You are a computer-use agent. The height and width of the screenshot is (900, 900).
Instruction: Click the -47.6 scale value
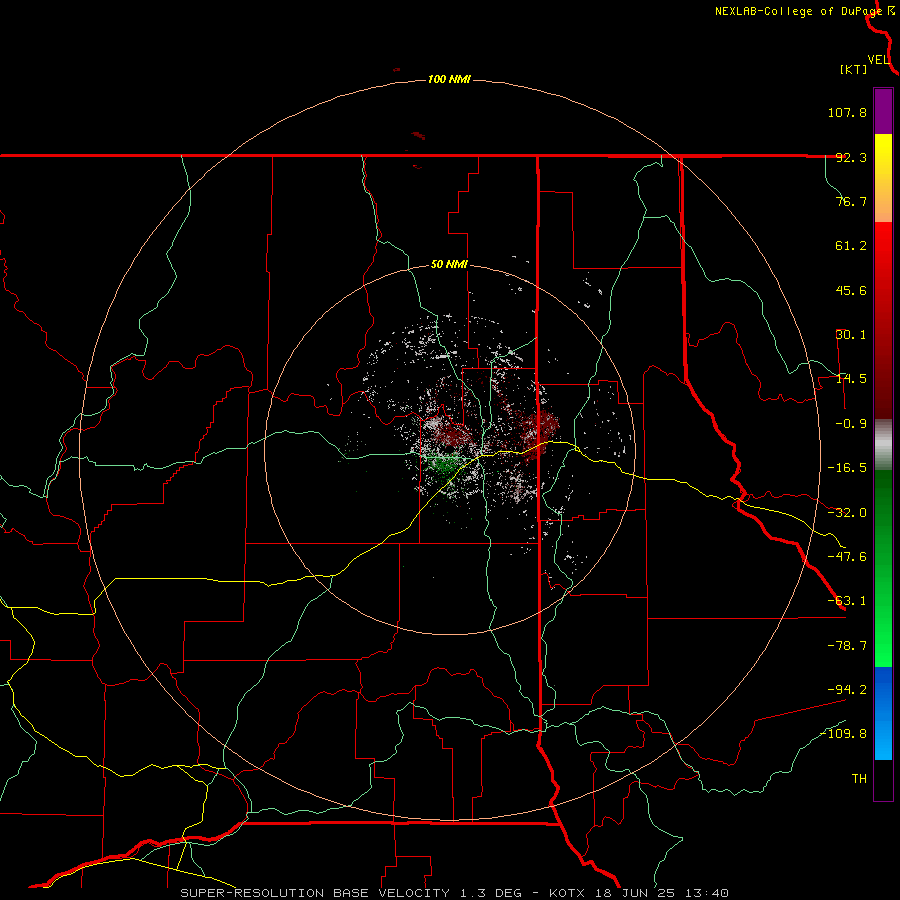pos(847,557)
